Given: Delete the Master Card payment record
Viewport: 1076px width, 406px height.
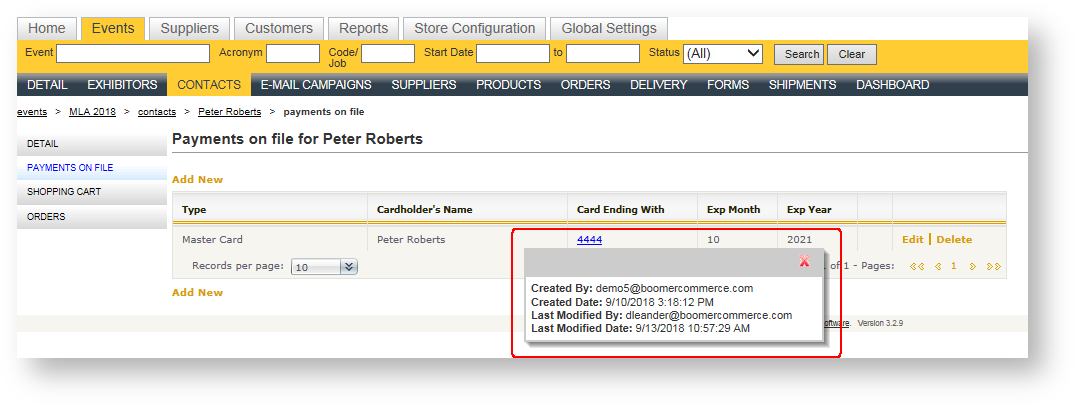Looking at the screenshot, I should tap(954, 240).
